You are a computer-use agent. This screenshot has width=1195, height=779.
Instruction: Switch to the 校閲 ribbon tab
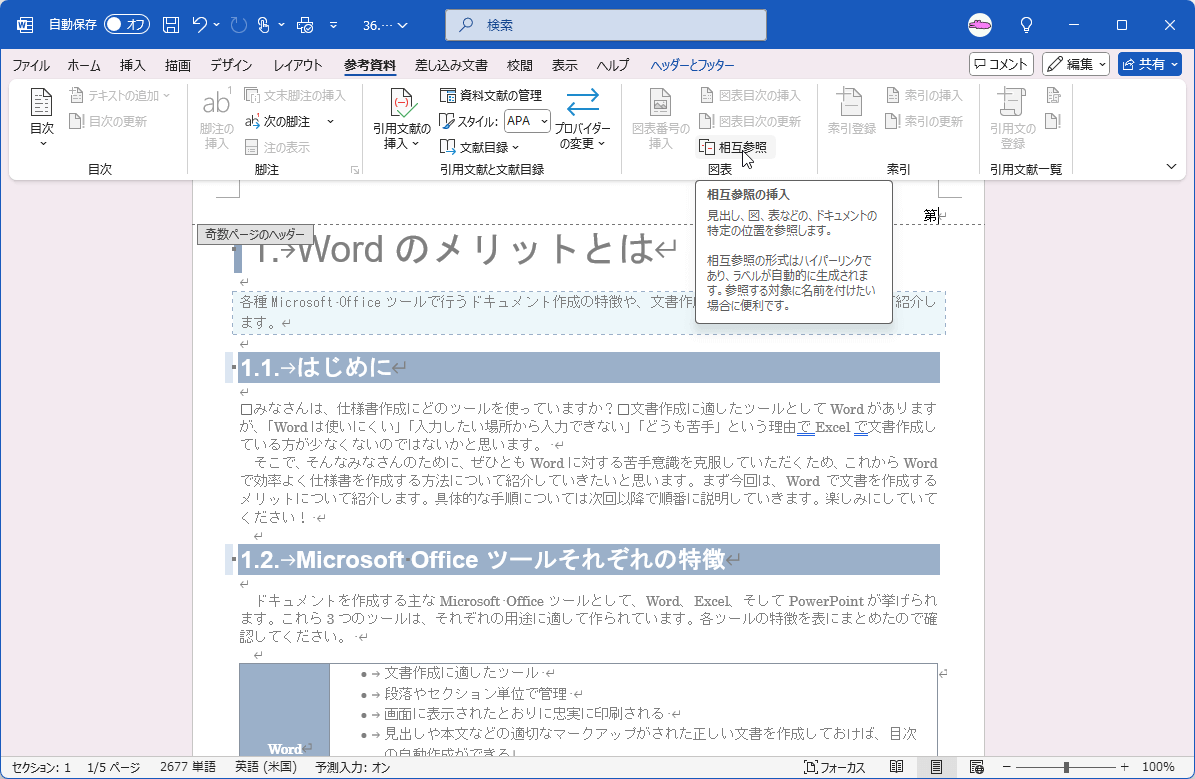(x=519, y=65)
